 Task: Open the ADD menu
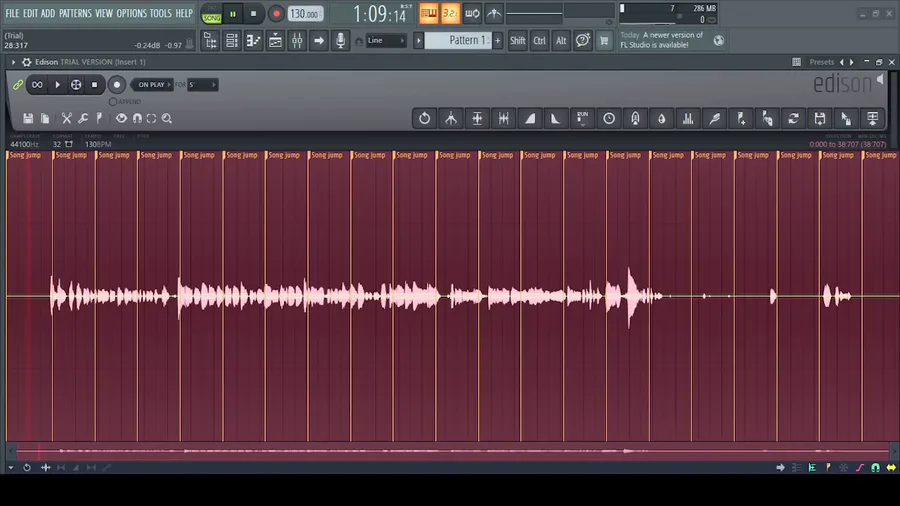[x=48, y=13]
